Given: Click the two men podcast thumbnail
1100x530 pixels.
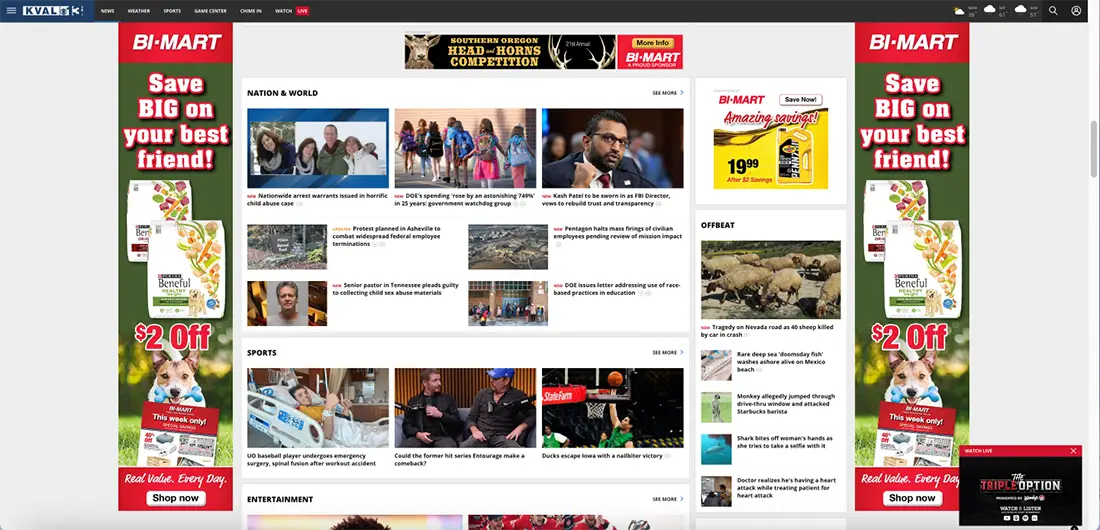Looking at the screenshot, I should click(x=465, y=408).
